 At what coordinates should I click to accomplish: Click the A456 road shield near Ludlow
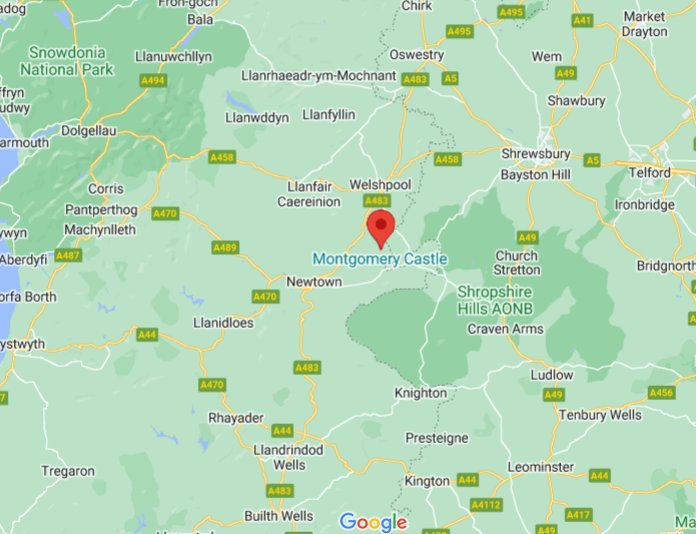coord(661,392)
